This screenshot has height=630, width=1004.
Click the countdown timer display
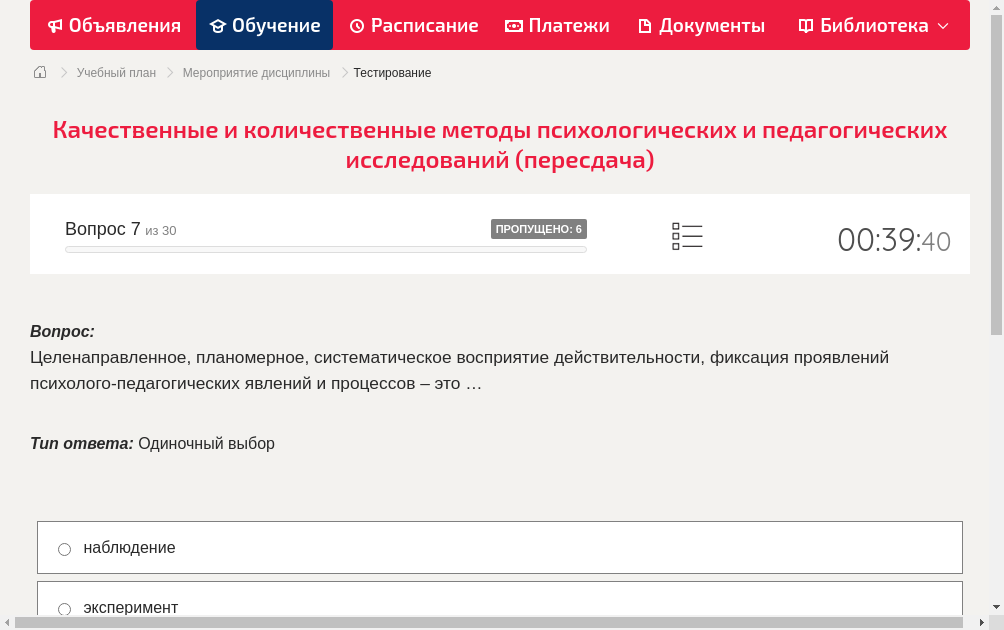click(893, 240)
